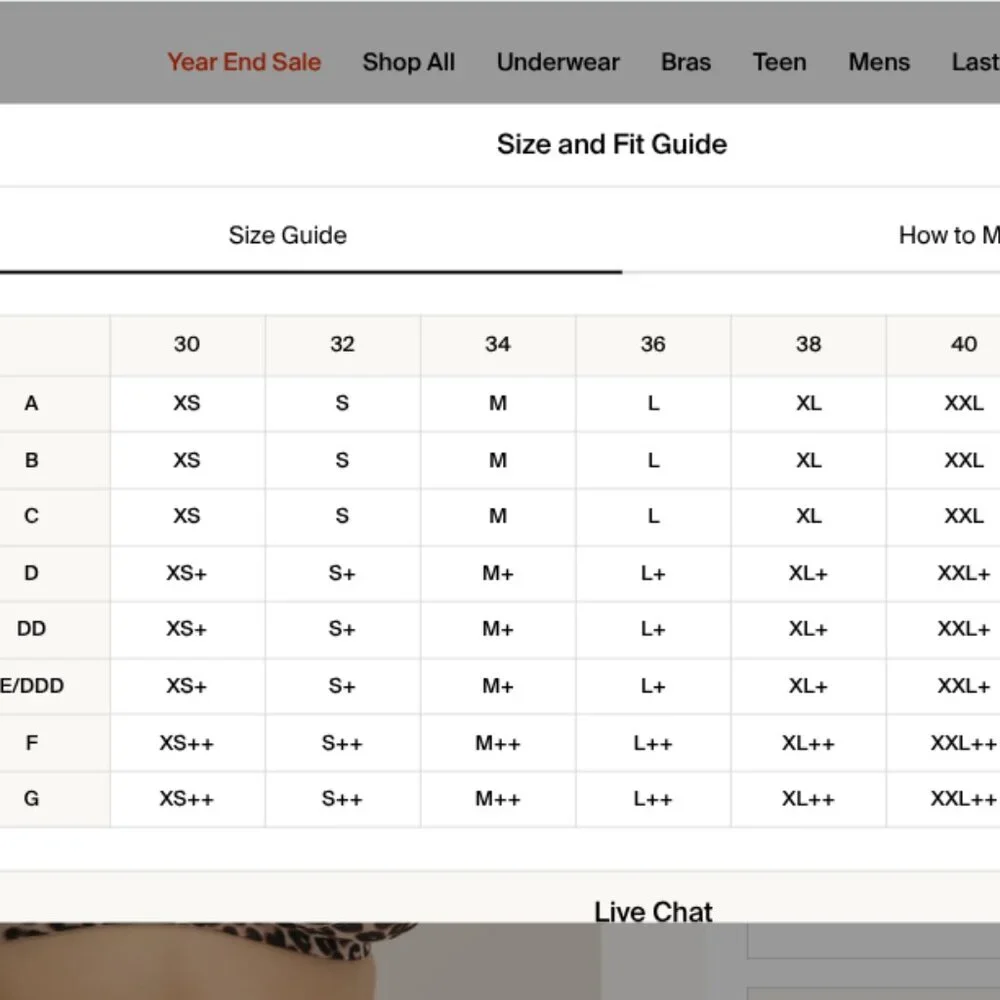Viewport: 1000px width, 1000px height.
Task: Click the 32 band size column header
Action: point(342,344)
